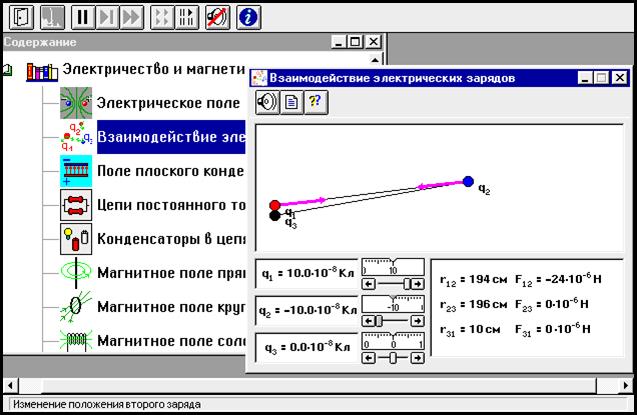The width and height of the screenshot is (637, 415).
Task: Click the small book icon left of tree
Action: click(7, 71)
